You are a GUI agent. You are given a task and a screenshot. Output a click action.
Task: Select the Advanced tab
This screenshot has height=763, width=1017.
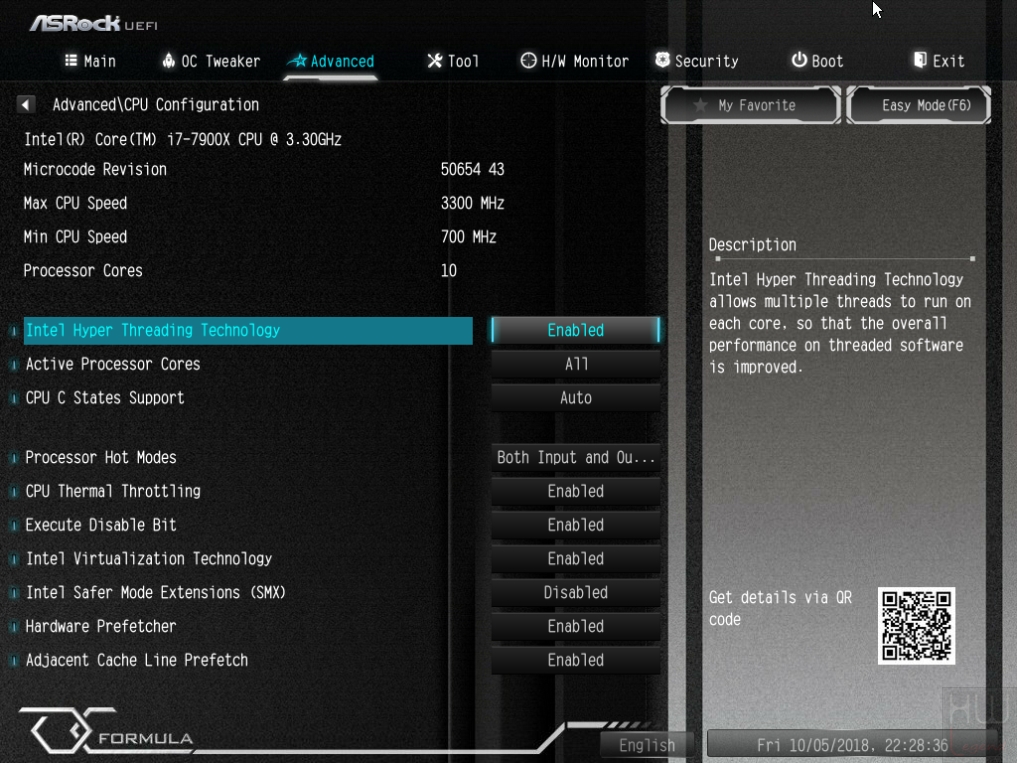pos(331,61)
